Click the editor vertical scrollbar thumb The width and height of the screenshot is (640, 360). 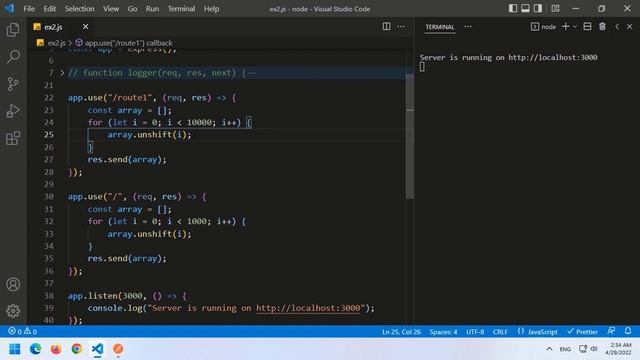(410, 137)
